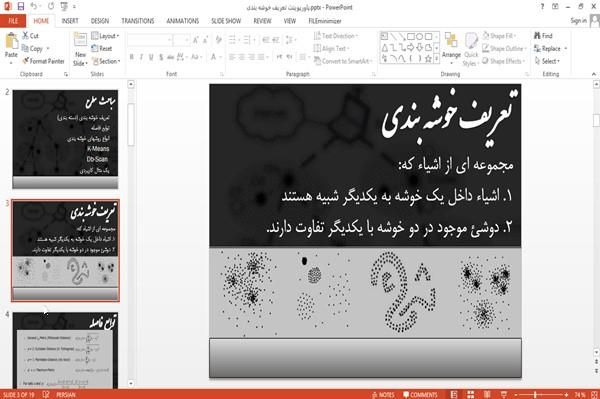The height and width of the screenshot is (399, 600).
Task: Open the Shape Outline dropdown
Action: click(504, 48)
